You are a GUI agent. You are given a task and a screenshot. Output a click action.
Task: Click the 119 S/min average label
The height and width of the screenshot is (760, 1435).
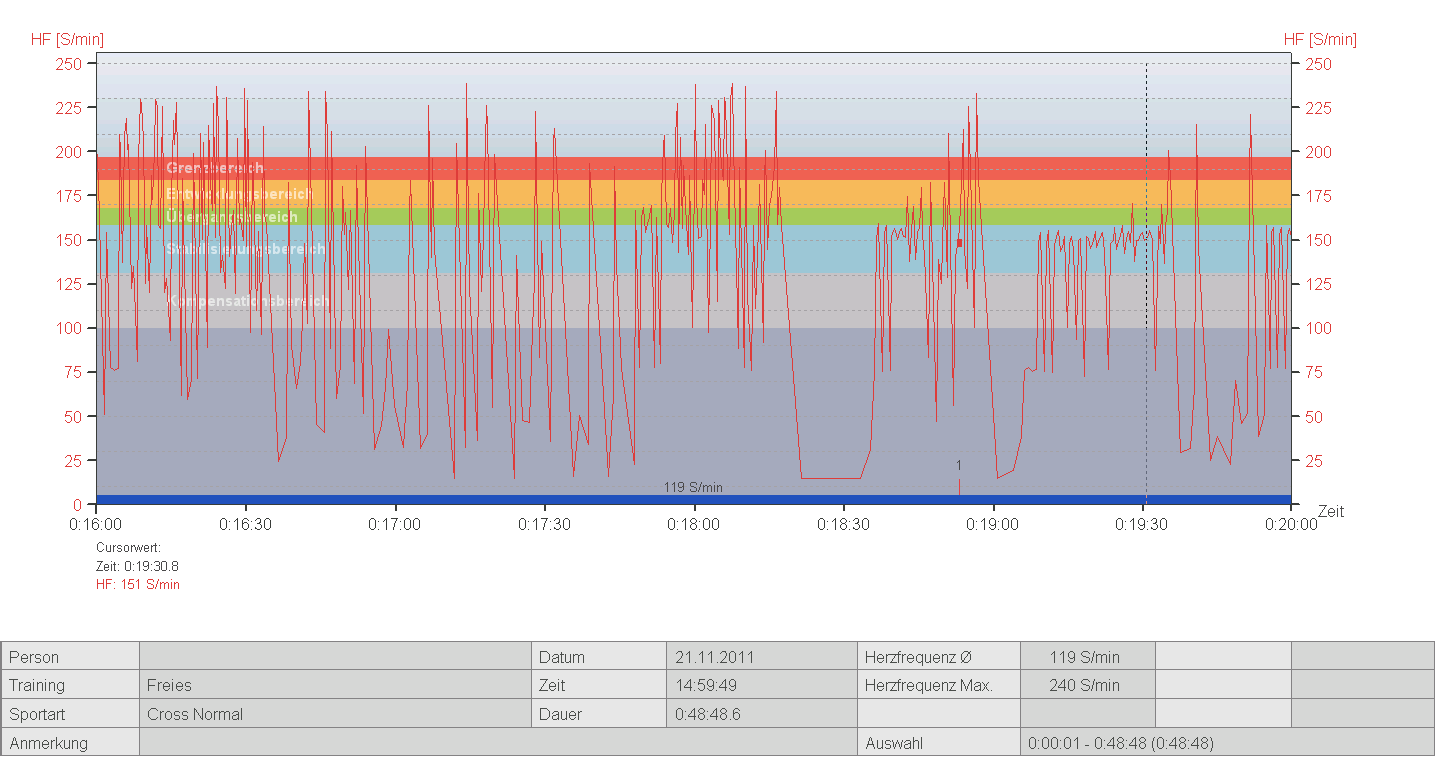(x=693, y=488)
